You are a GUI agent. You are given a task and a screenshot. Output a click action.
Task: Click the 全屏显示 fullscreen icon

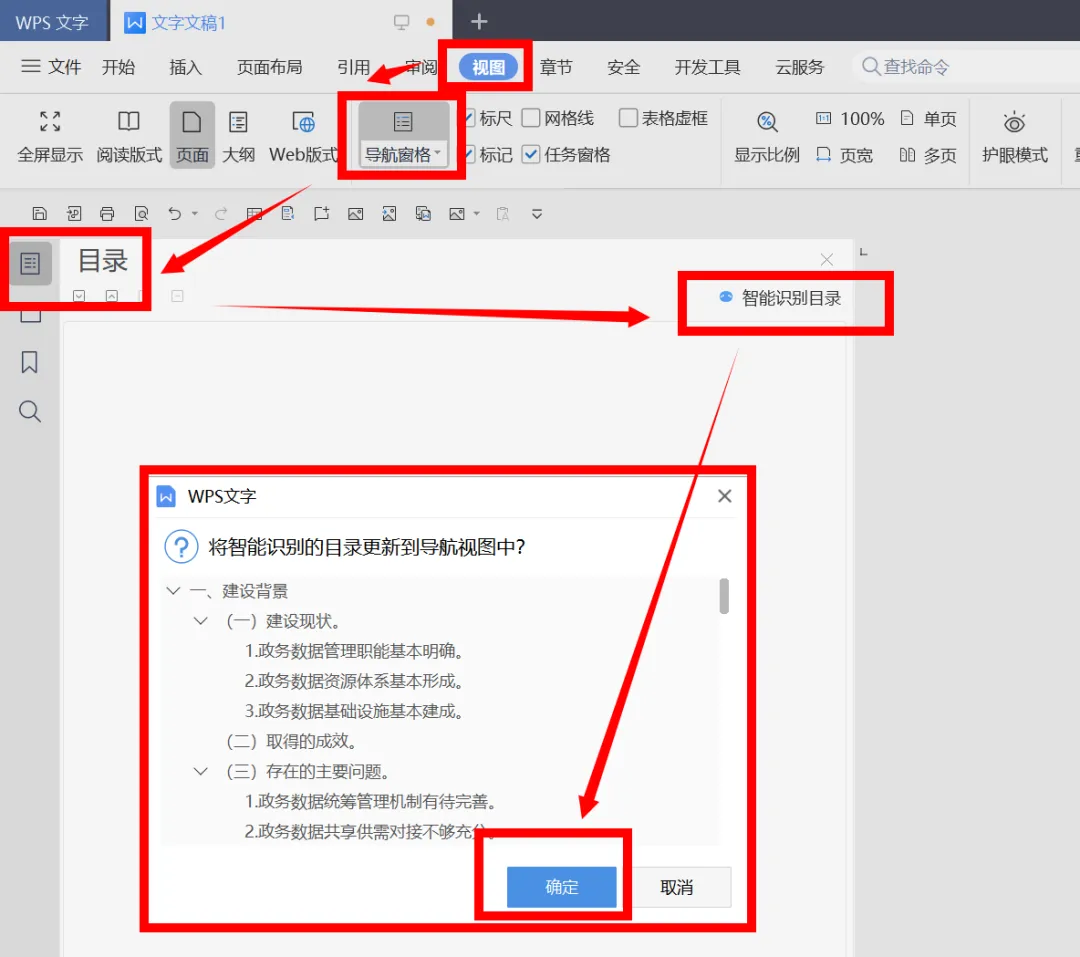pyautogui.click(x=50, y=122)
